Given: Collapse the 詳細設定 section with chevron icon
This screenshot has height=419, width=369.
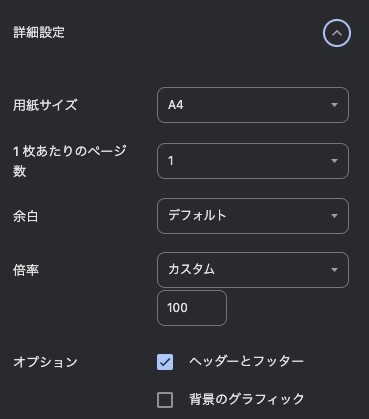Looking at the screenshot, I should click(x=337, y=33).
